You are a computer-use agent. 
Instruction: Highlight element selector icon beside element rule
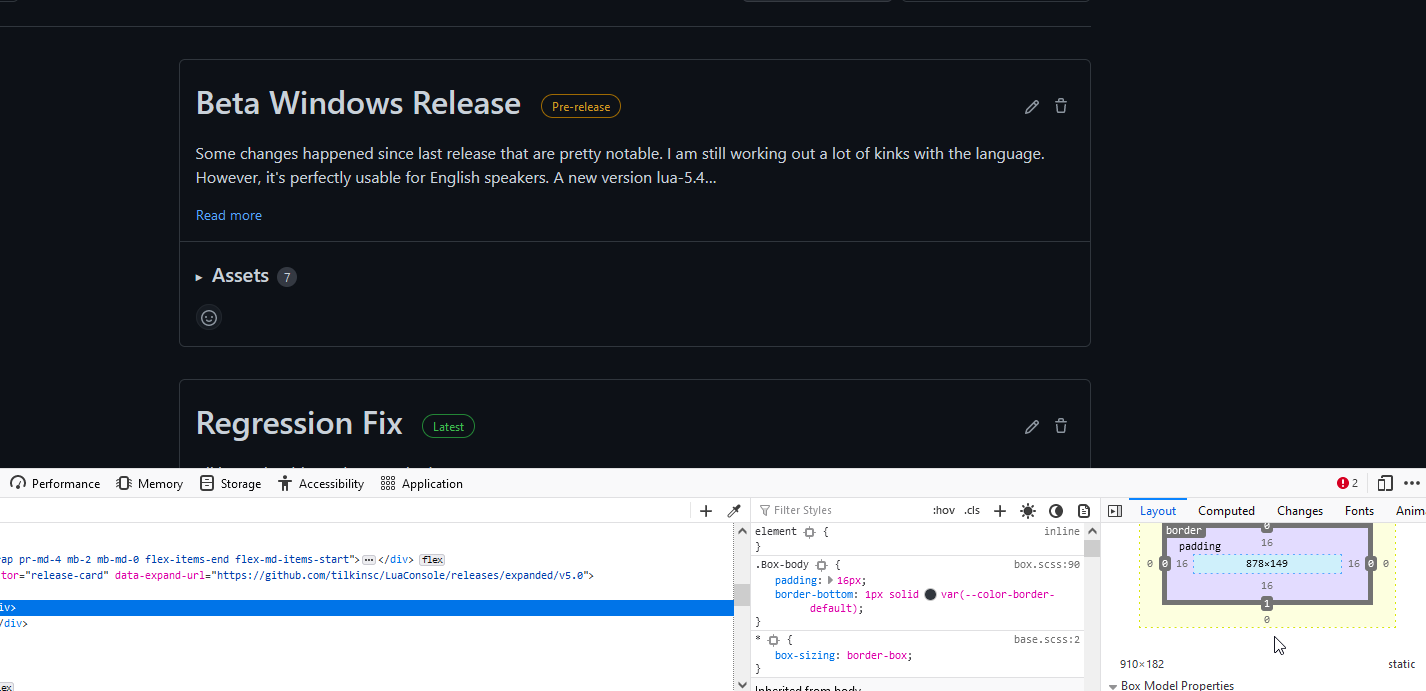[809, 532]
